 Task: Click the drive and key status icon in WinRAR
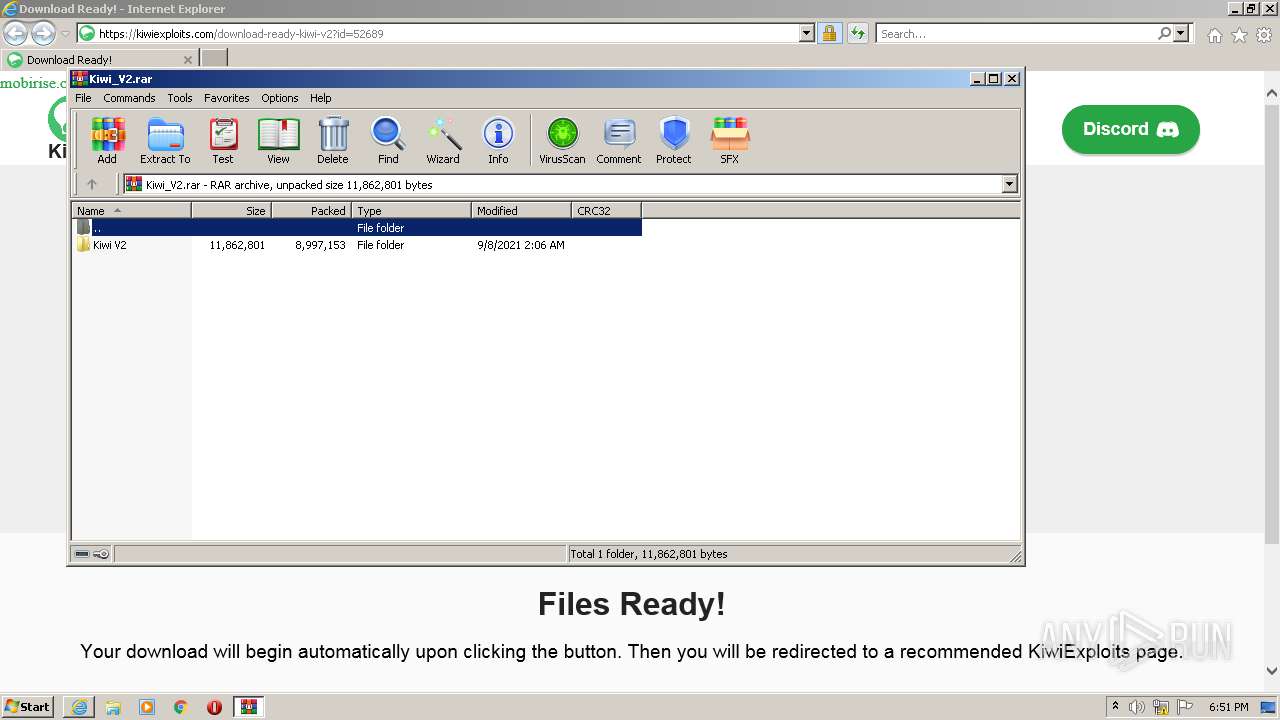tap(91, 554)
